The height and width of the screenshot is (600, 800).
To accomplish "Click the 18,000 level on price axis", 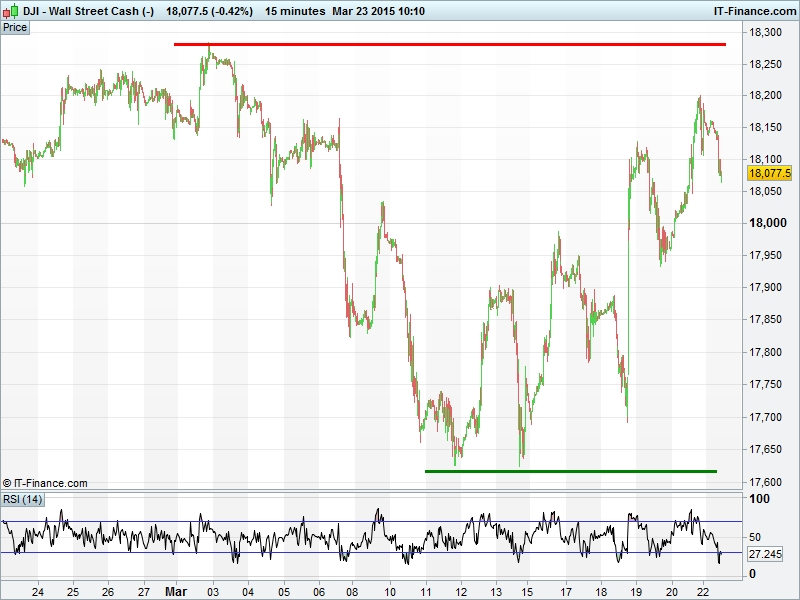I will point(769,223).
